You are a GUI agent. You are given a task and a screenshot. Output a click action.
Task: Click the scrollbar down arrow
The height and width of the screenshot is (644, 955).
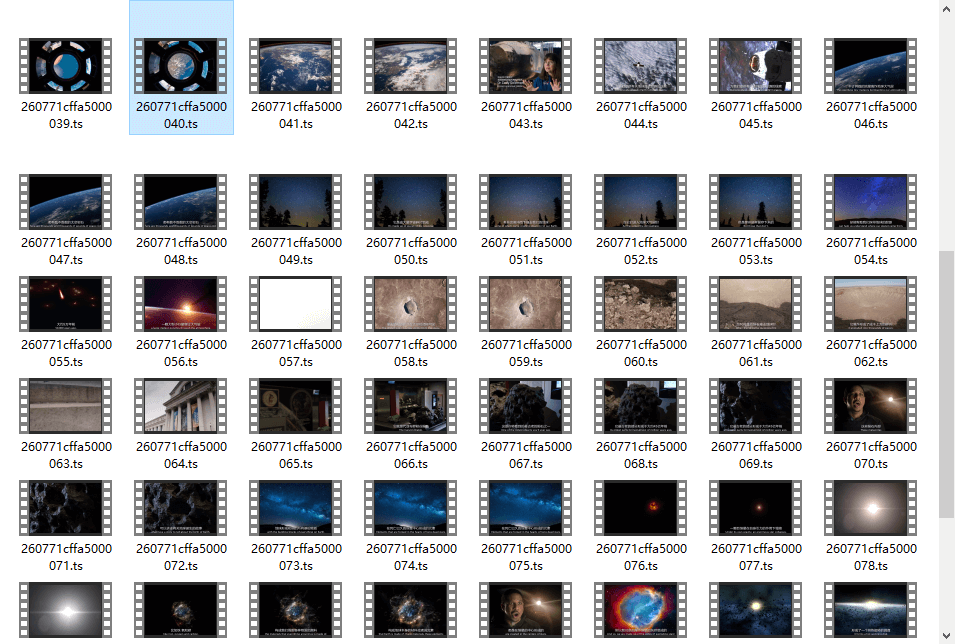pos(946,635)
